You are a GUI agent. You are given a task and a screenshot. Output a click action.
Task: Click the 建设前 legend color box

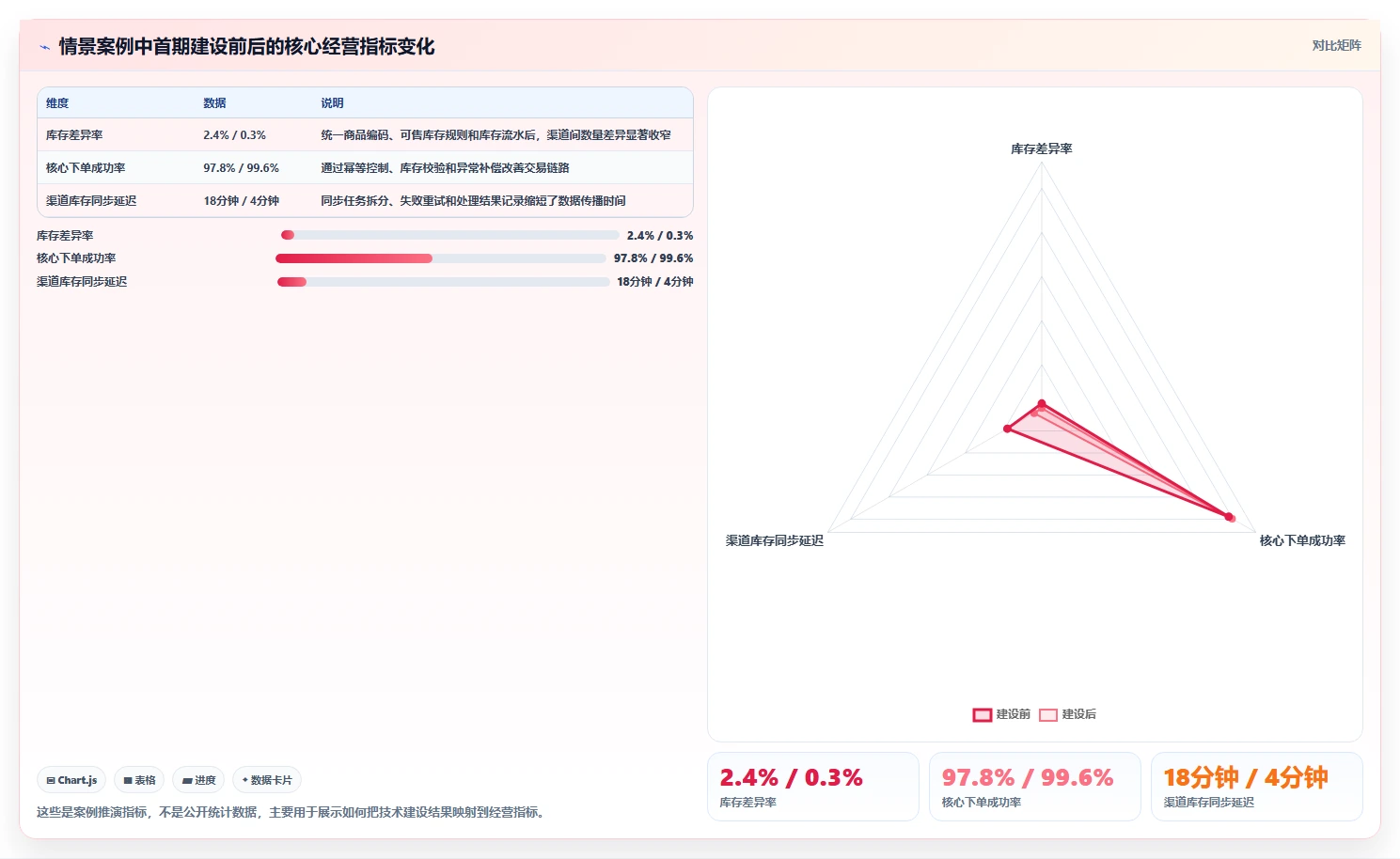(983, 715)
